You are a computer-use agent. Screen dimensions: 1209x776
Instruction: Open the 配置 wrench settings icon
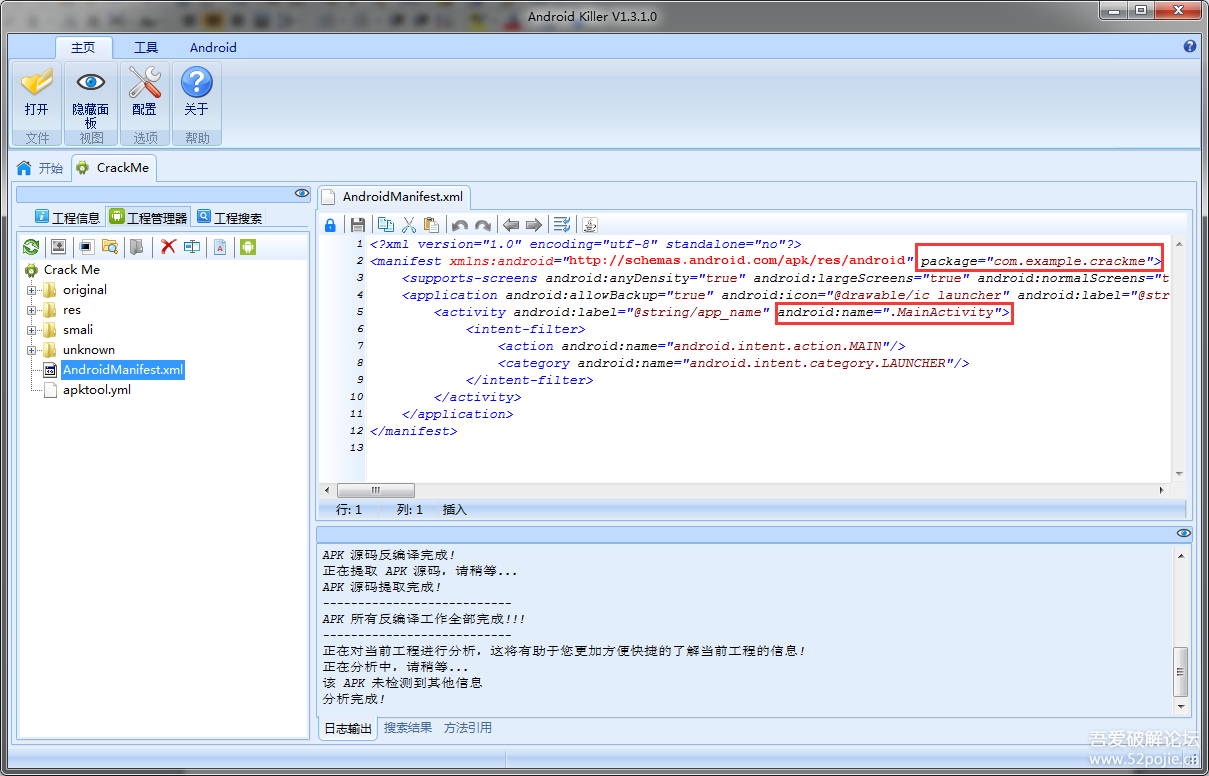(x=144, y=93)
